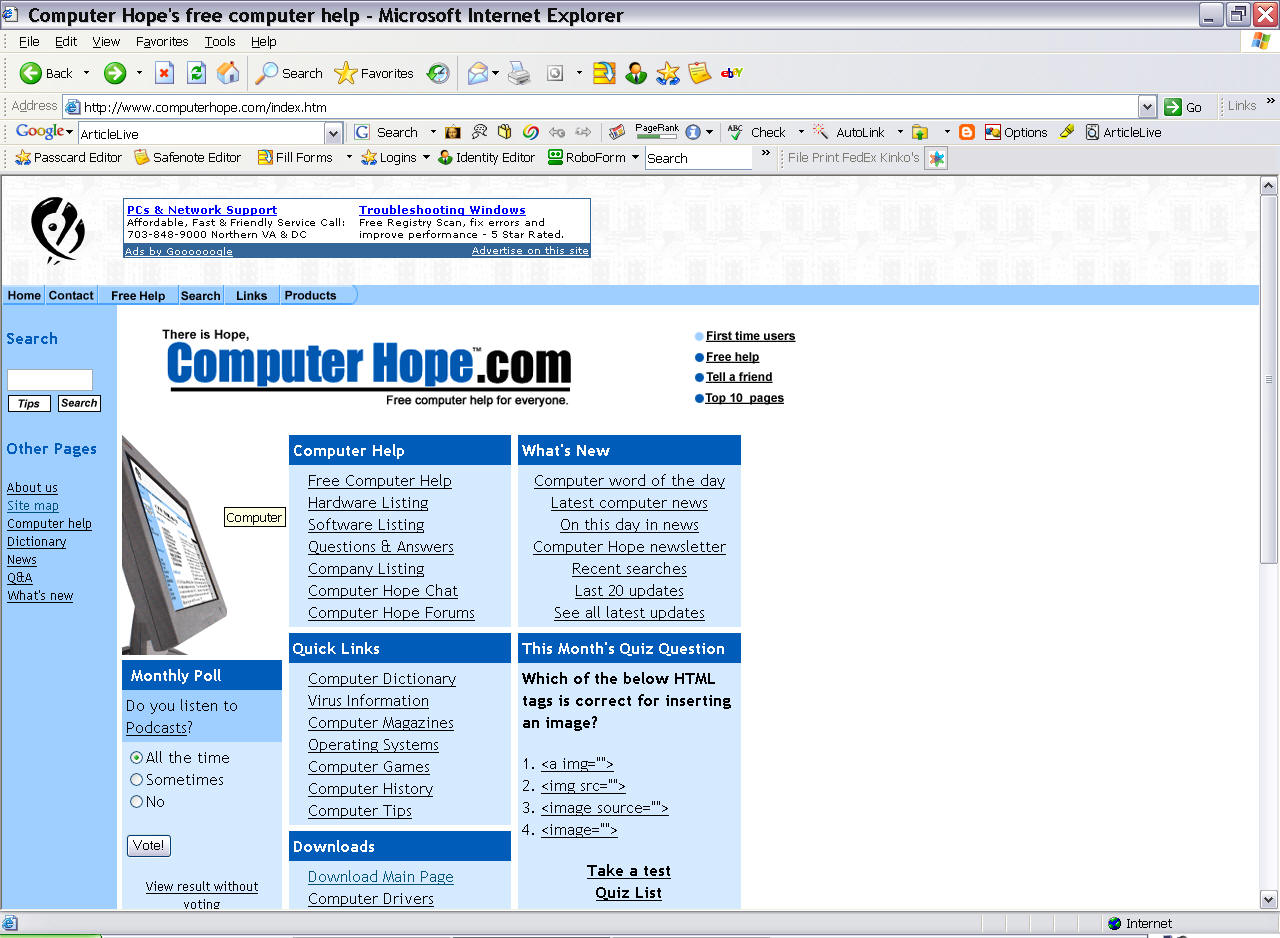
Task: Open the History clock icon
Action: 438,73
